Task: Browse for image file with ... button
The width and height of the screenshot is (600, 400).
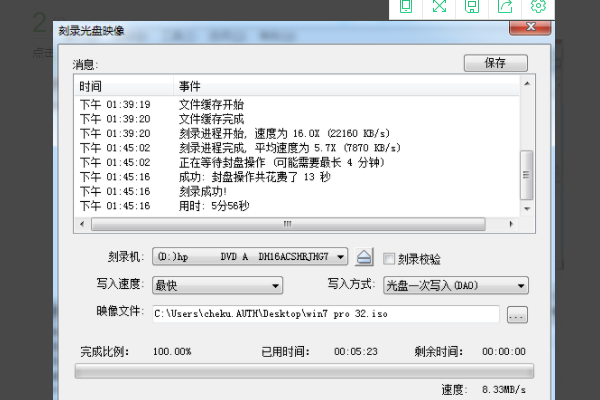Action: tap(517, 315)
